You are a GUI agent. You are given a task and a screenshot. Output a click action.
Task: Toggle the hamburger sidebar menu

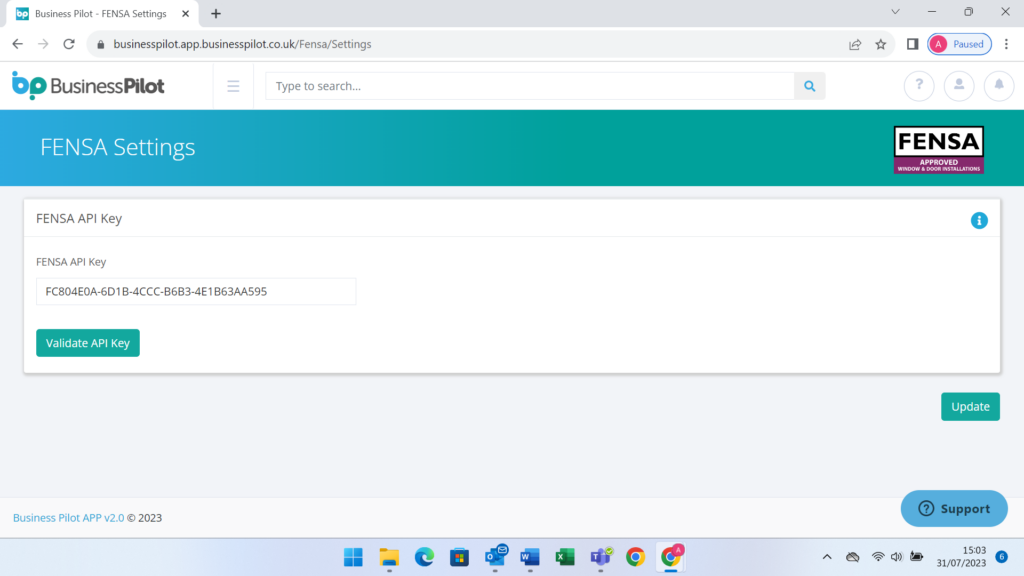[233, 86]
